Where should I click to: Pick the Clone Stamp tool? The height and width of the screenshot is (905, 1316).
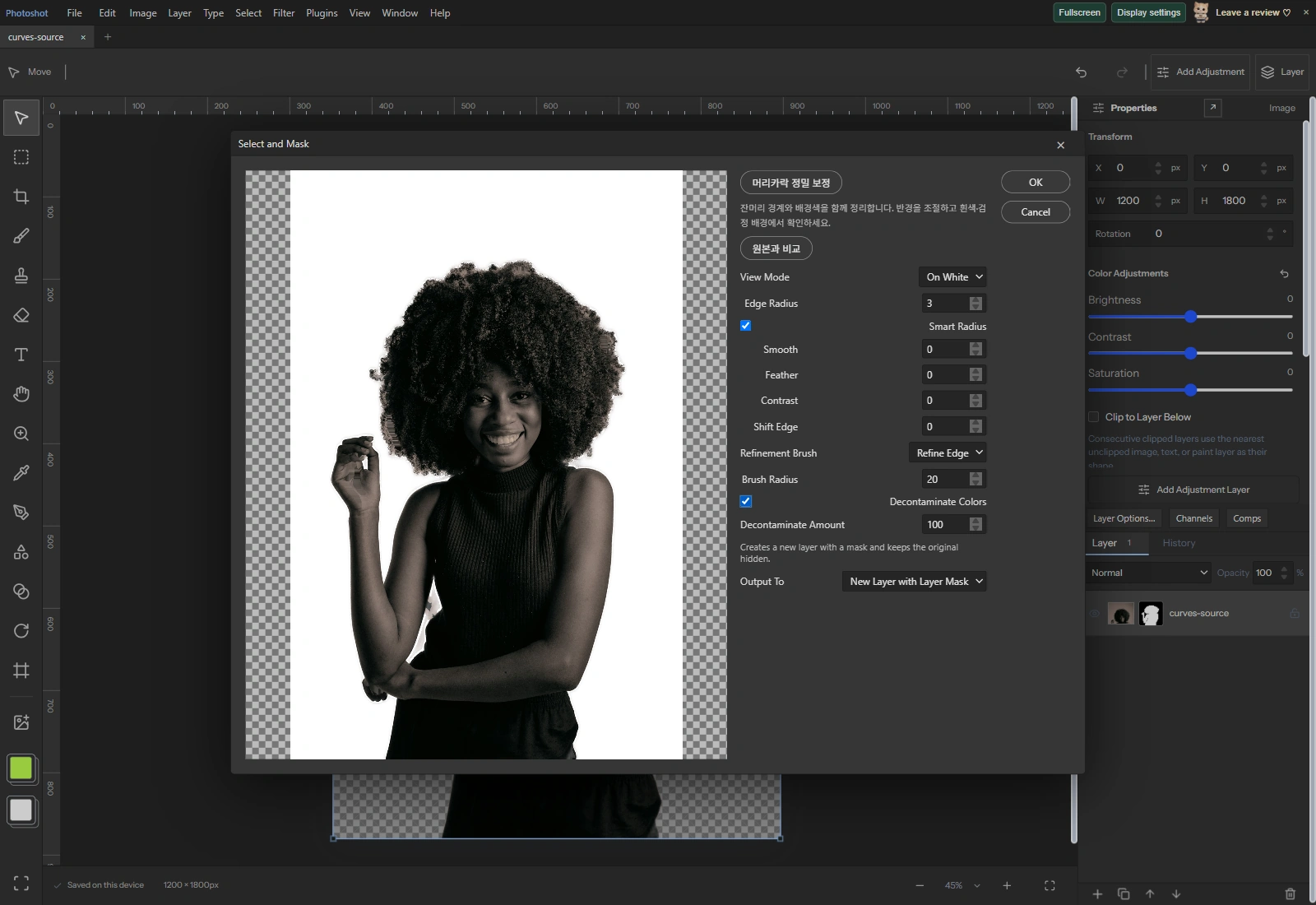[21, 276]
